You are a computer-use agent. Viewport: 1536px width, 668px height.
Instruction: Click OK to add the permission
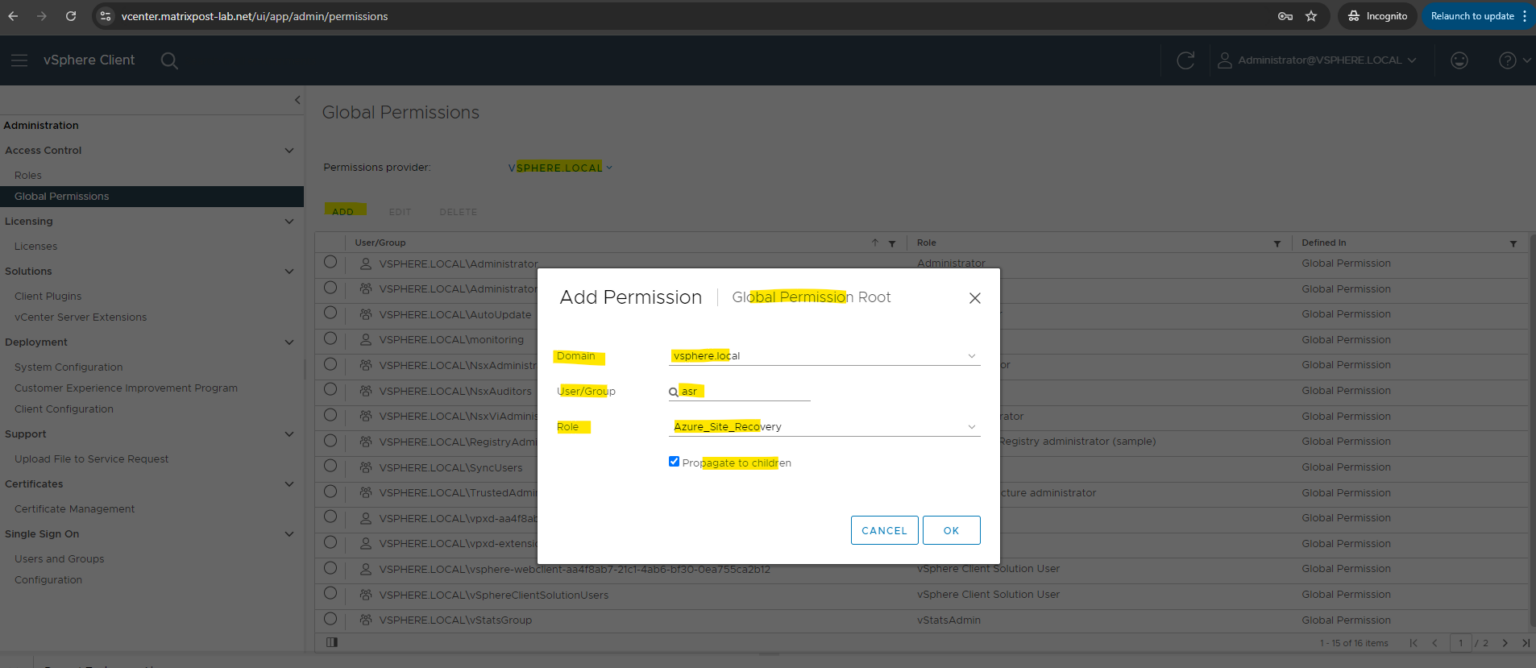[951, 530]
